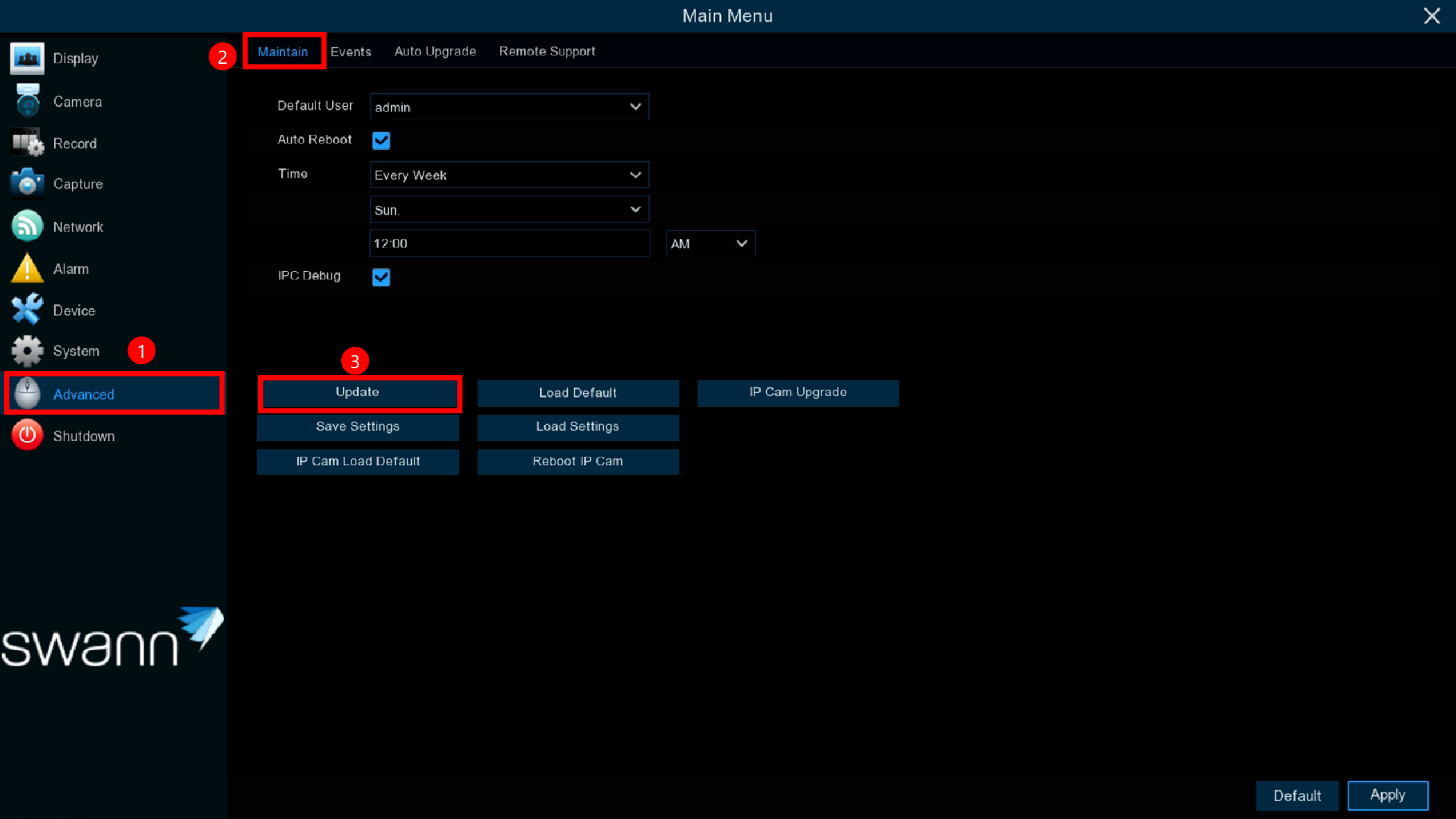Switch to the Auto Upgrade tab

(435, 51)
